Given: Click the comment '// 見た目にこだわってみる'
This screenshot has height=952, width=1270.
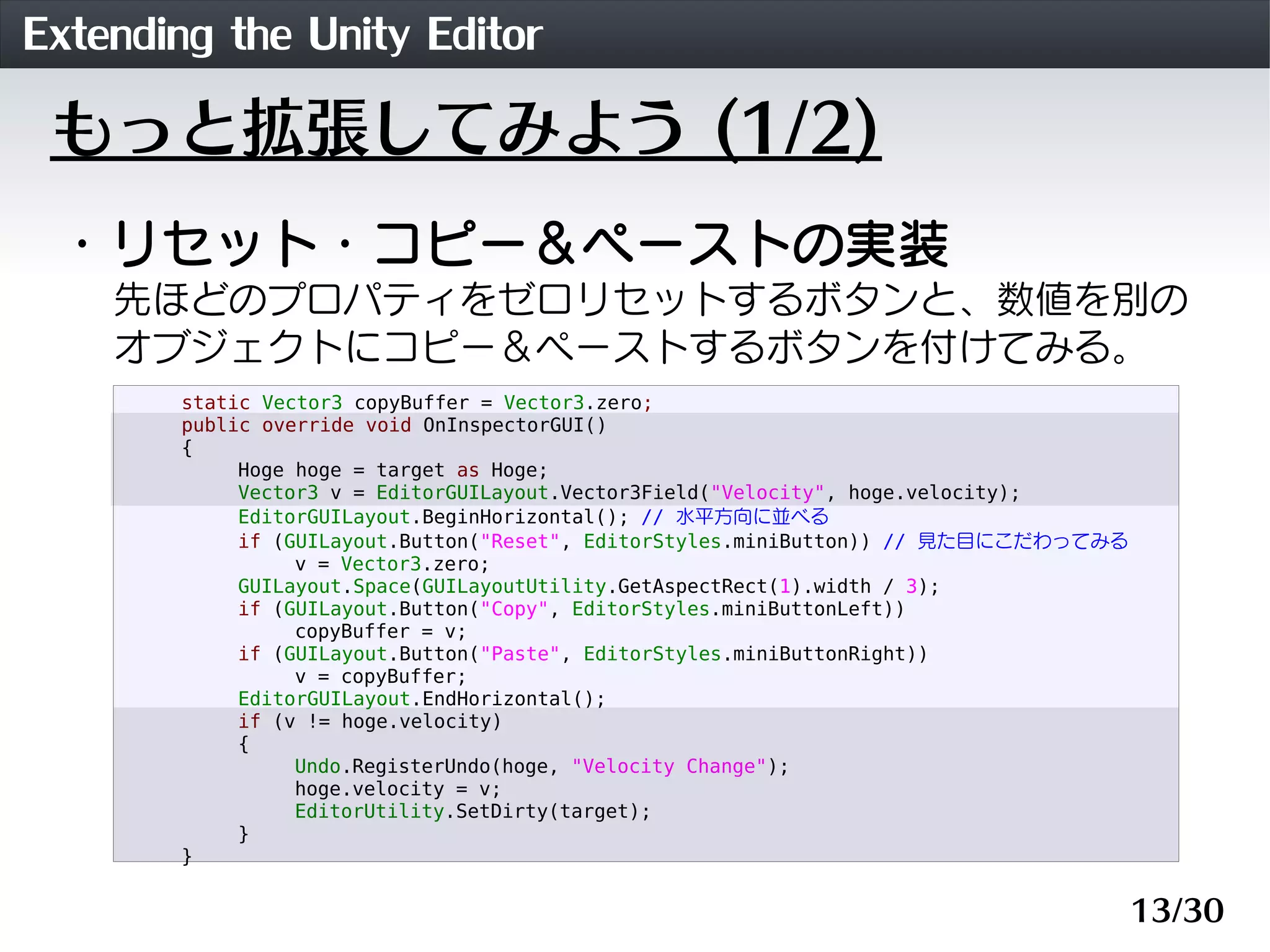Looking at the screenshot, I should click(1005, 541).
